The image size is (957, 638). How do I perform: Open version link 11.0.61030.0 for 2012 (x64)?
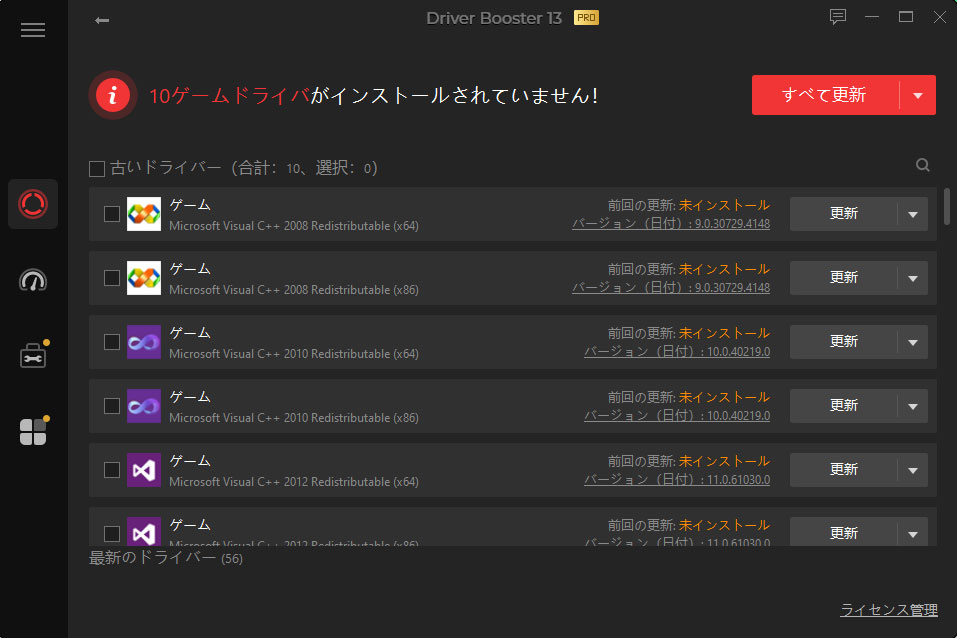pyautogui.click(x=677, y=480)
